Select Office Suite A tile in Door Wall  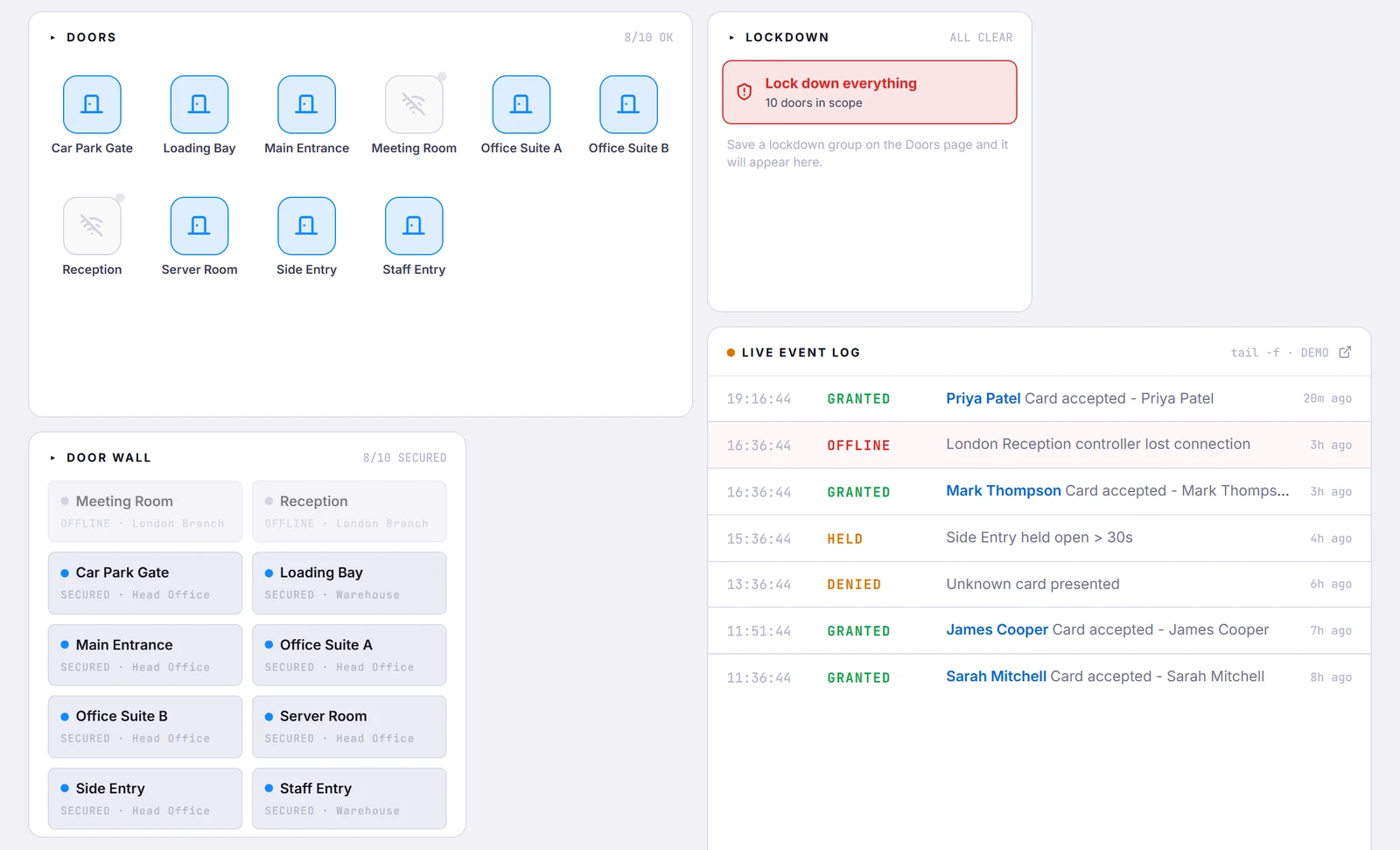349,655
